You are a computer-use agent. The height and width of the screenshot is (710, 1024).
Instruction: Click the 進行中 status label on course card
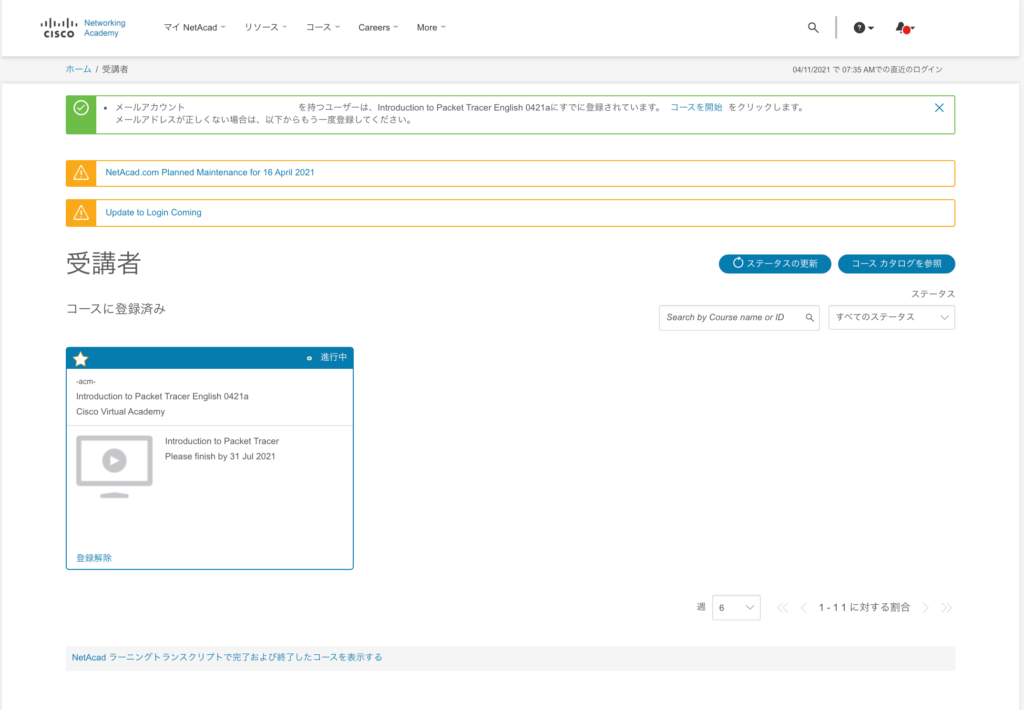[333, 357]
